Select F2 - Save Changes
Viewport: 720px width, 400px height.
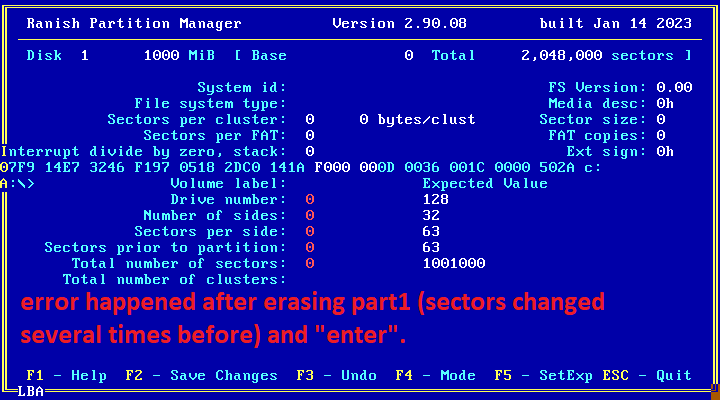pyautogui.click(x=202, y=376)
